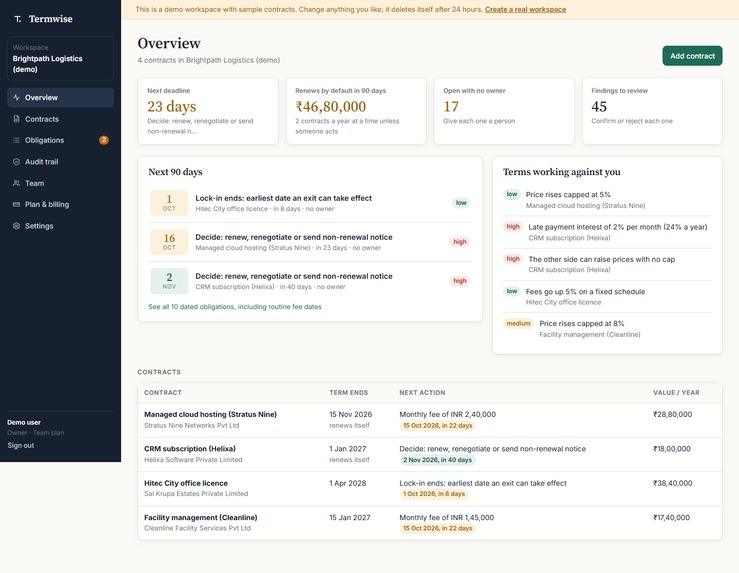Viewport: 739px width, 573px height.
Task: Click the medium tag on Cleanline term
Action: pos(518,324)
